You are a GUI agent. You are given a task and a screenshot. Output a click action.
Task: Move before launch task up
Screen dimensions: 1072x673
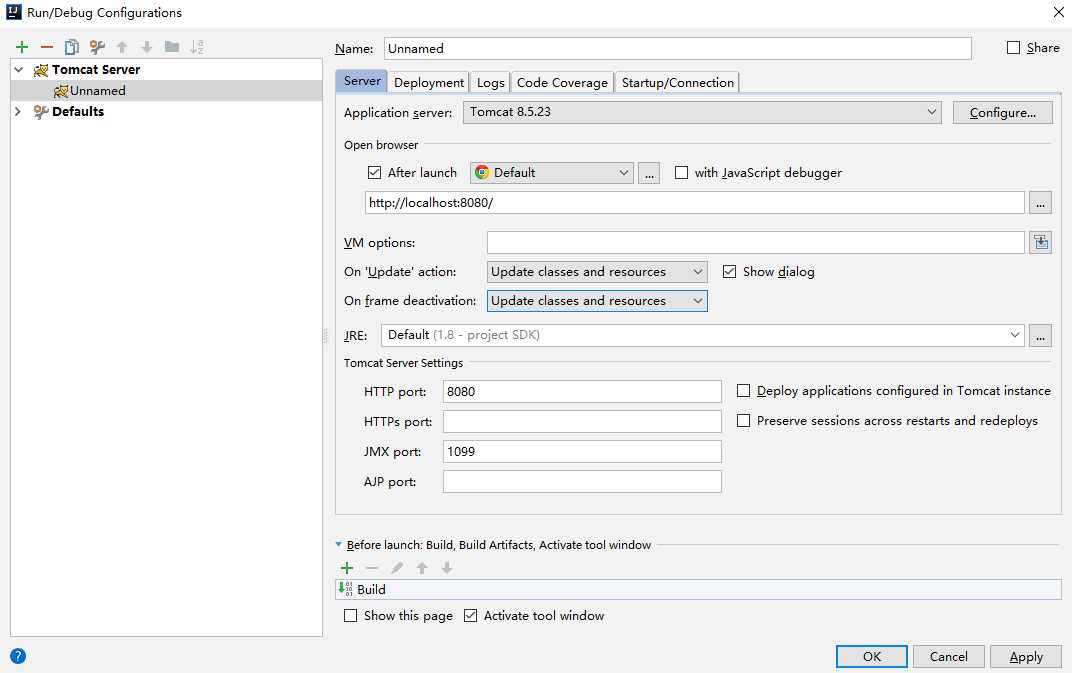[x=422, y=568]
